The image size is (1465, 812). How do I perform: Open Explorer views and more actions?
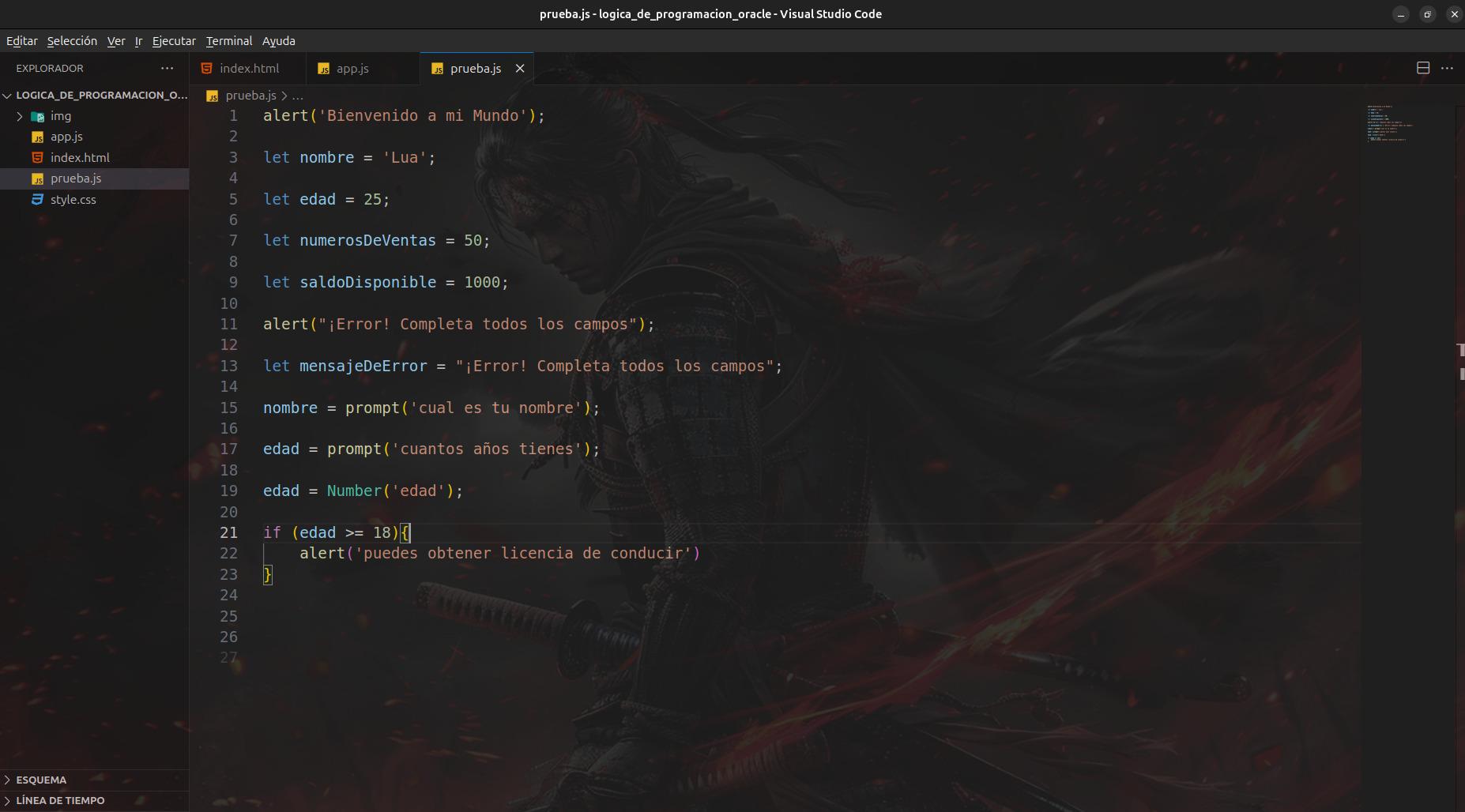click(x=167, y=68)
